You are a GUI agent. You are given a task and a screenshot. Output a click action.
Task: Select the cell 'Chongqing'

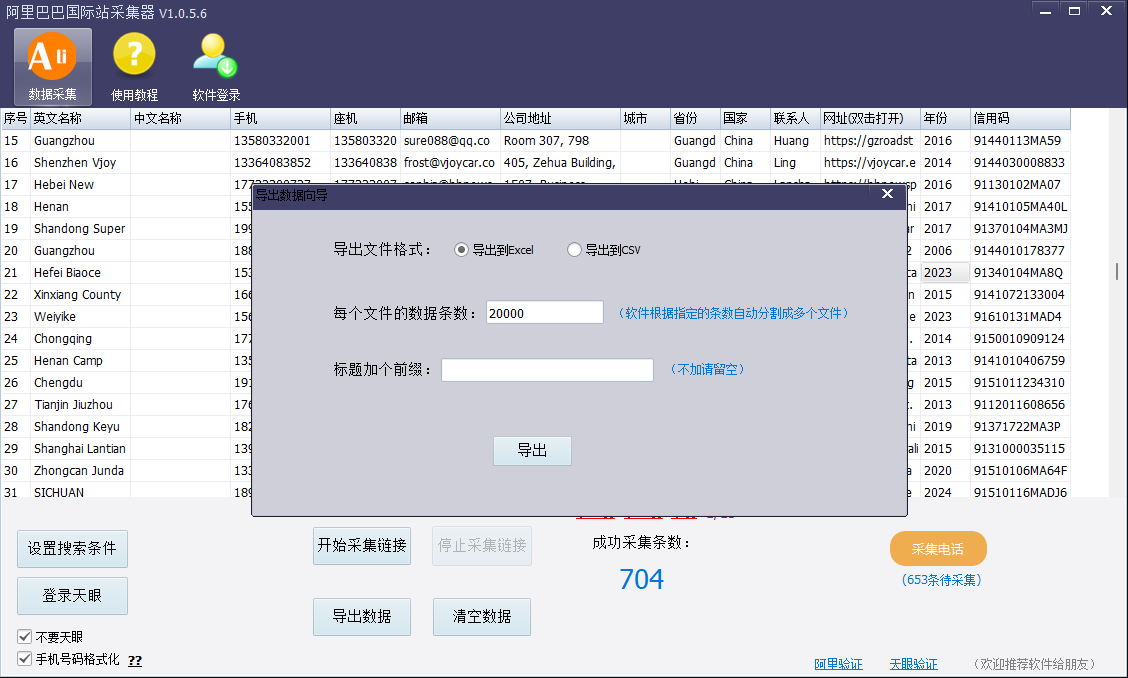81,339
